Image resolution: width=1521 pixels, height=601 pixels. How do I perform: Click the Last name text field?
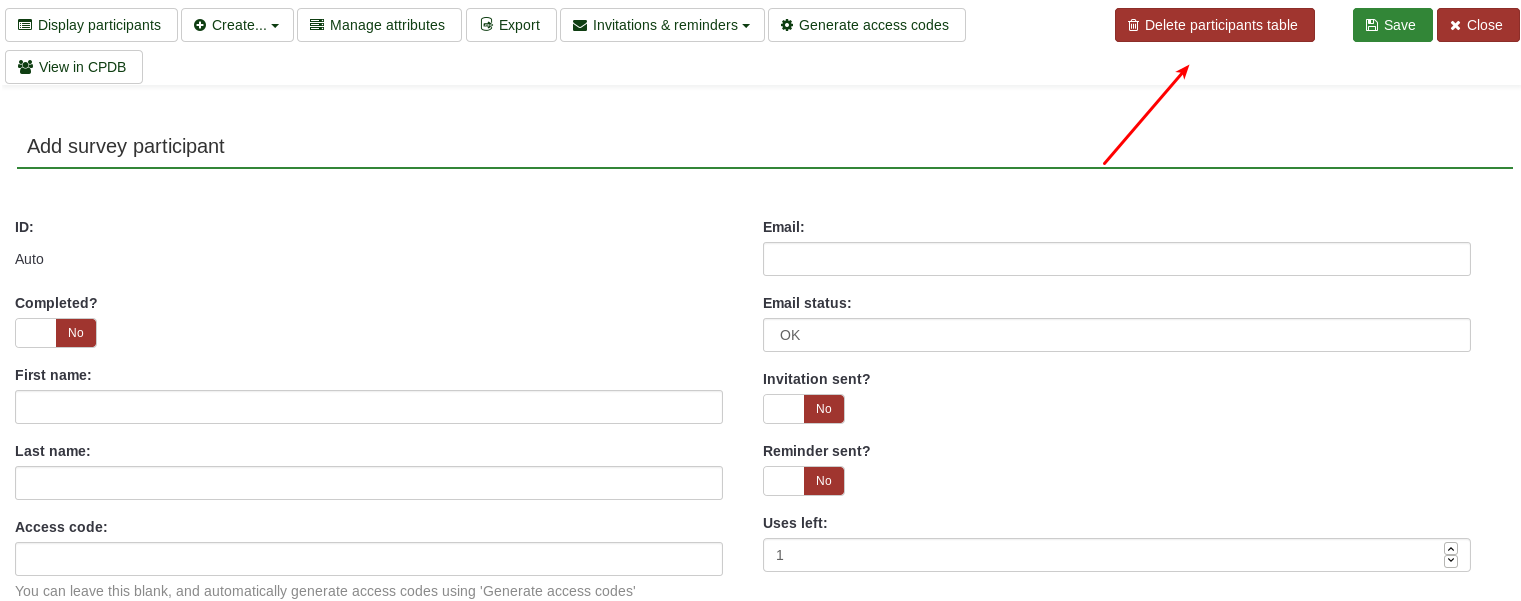pos(368,483)
